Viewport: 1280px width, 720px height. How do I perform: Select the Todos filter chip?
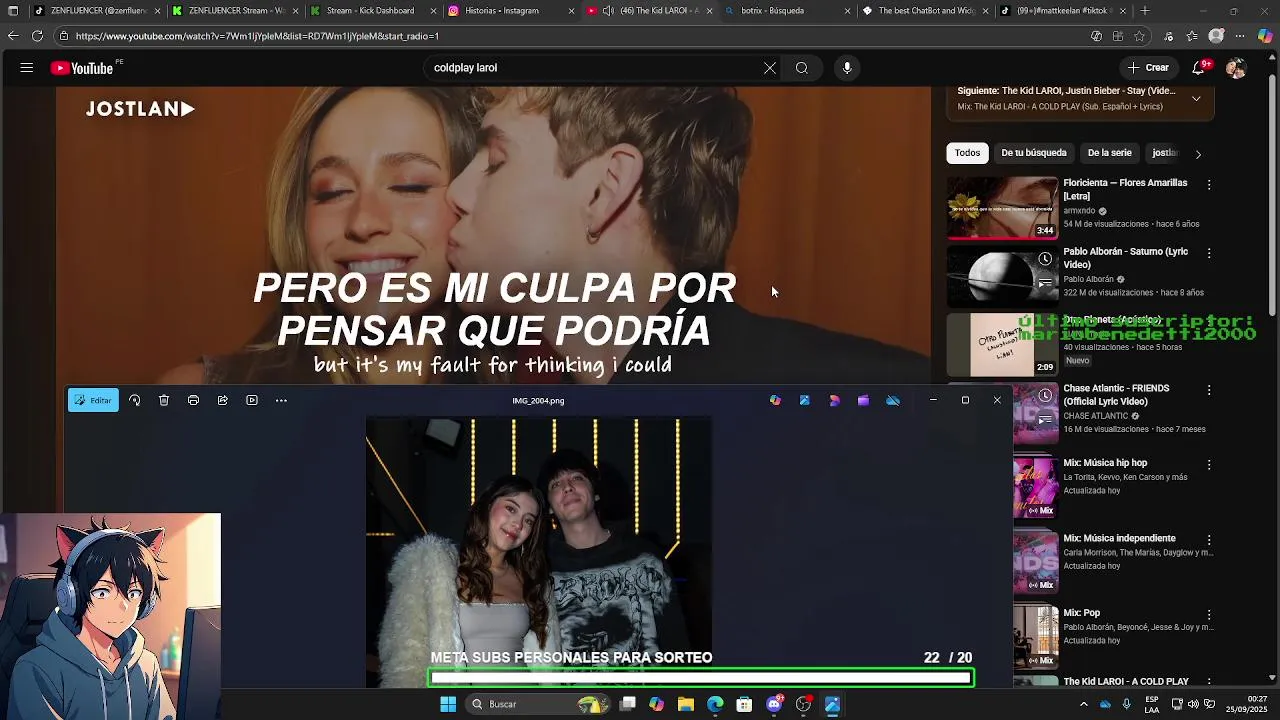(x=967, y=153)
